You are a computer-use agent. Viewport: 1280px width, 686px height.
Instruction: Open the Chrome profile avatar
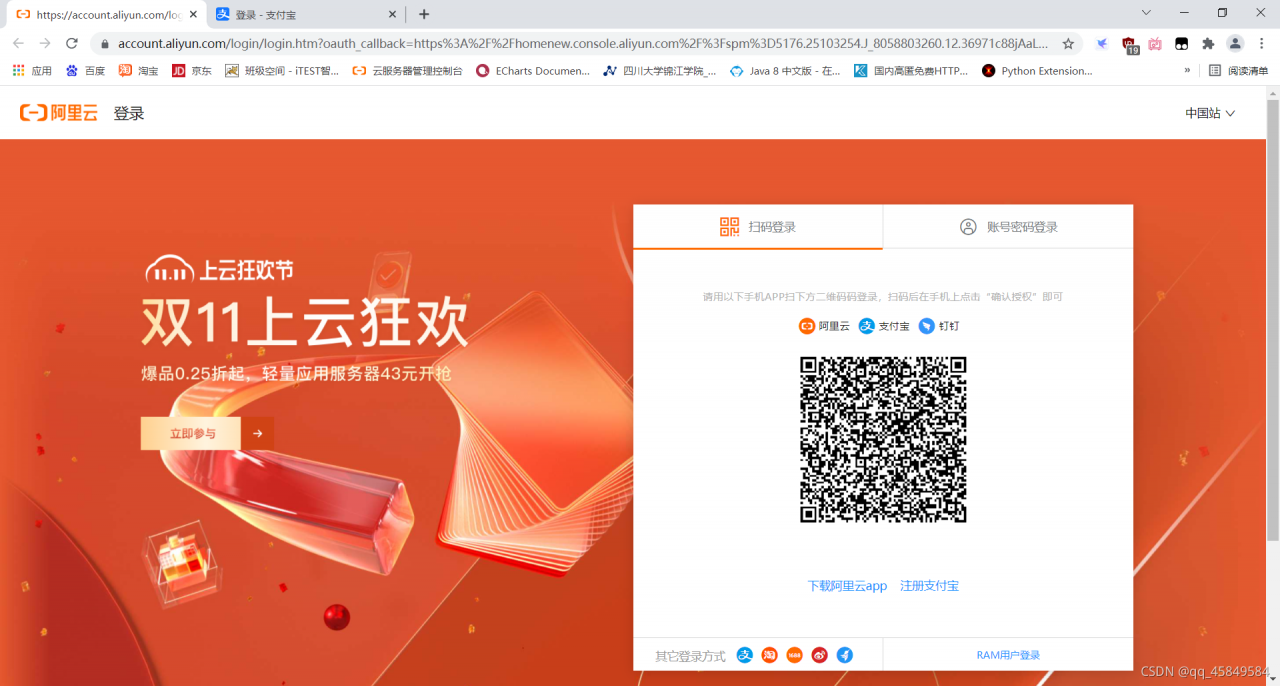pos(1235,43)
